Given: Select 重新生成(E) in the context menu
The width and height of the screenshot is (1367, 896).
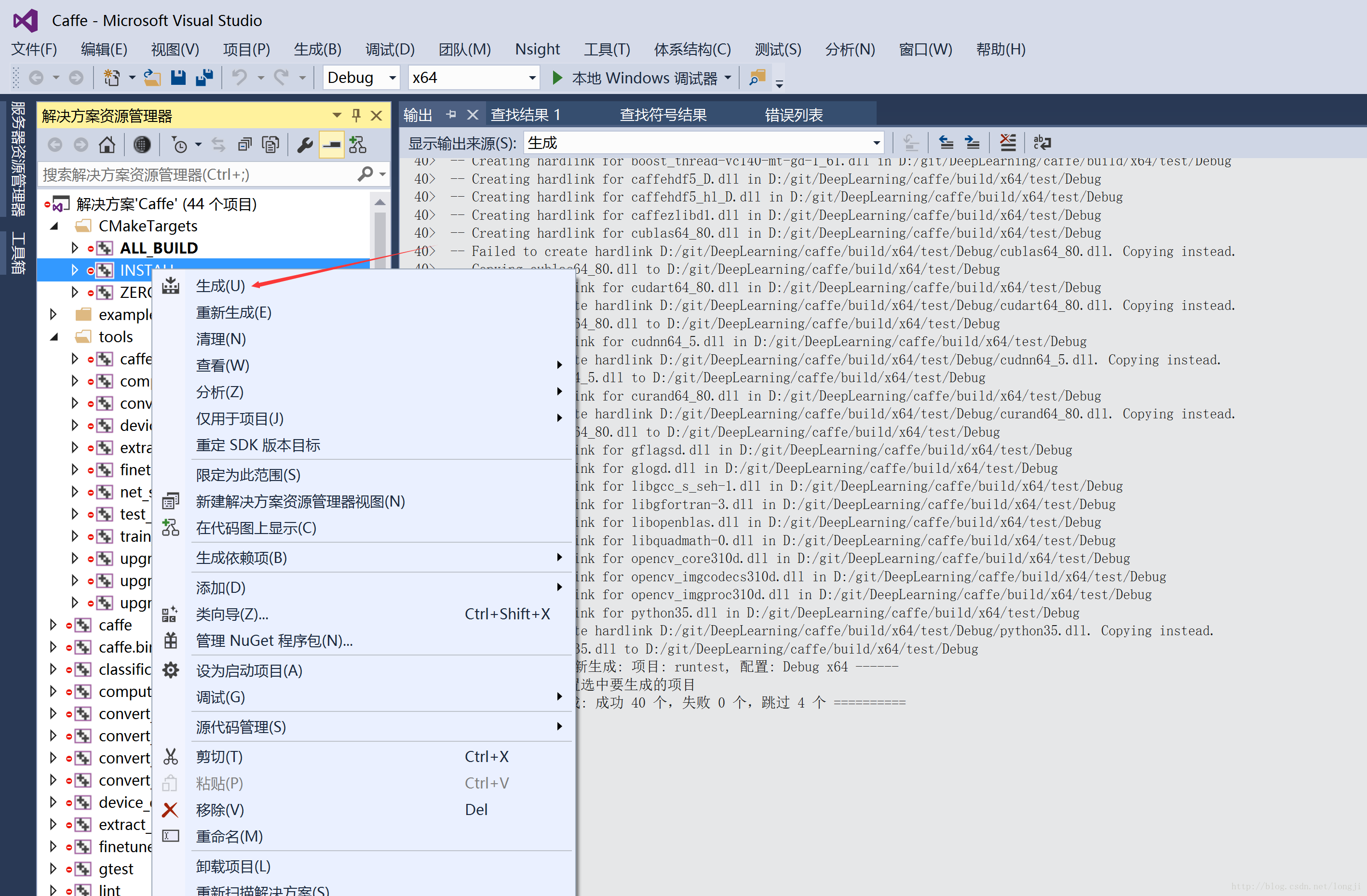Looking at the screenshot, I should (x=234, y=313).
